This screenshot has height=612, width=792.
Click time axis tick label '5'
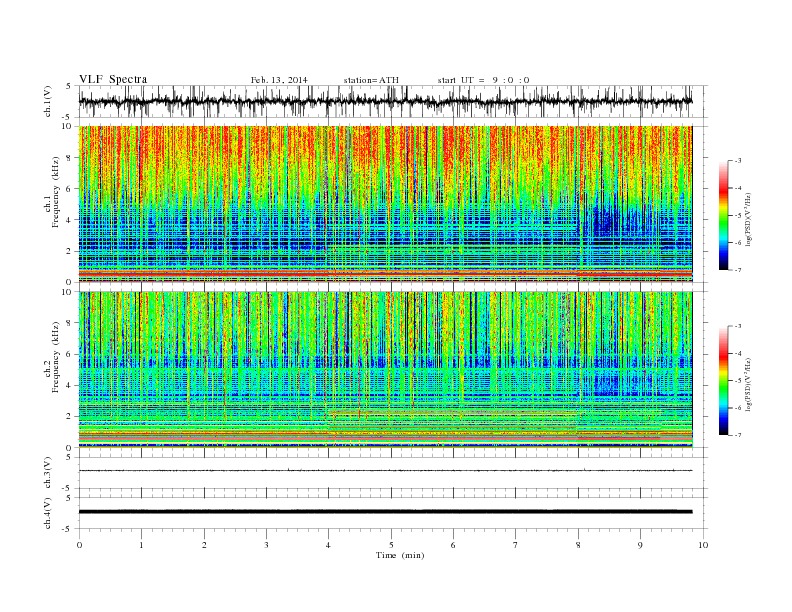[x=391, y=545]
